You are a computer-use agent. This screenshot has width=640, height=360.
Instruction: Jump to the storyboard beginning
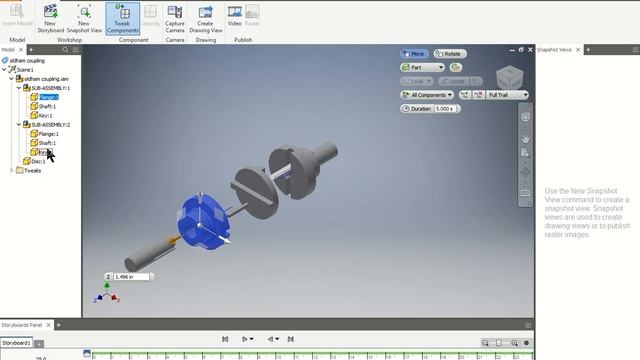[225, 339]
